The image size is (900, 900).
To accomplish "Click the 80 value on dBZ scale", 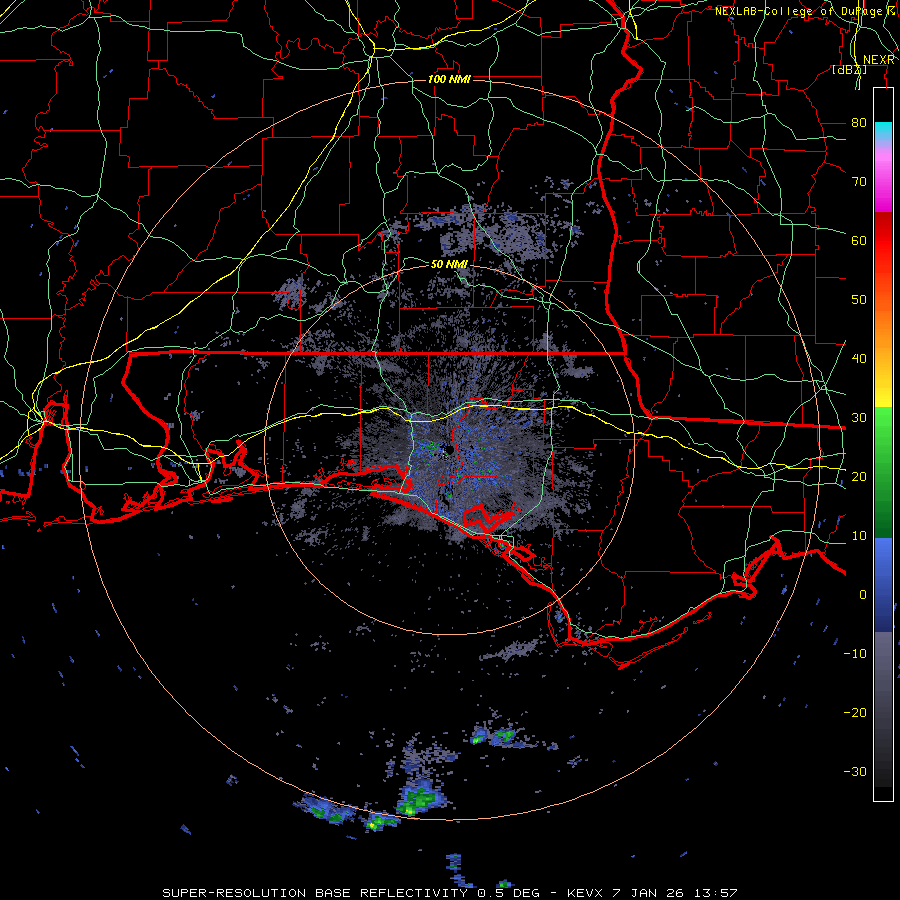I will tap(859, 122).
